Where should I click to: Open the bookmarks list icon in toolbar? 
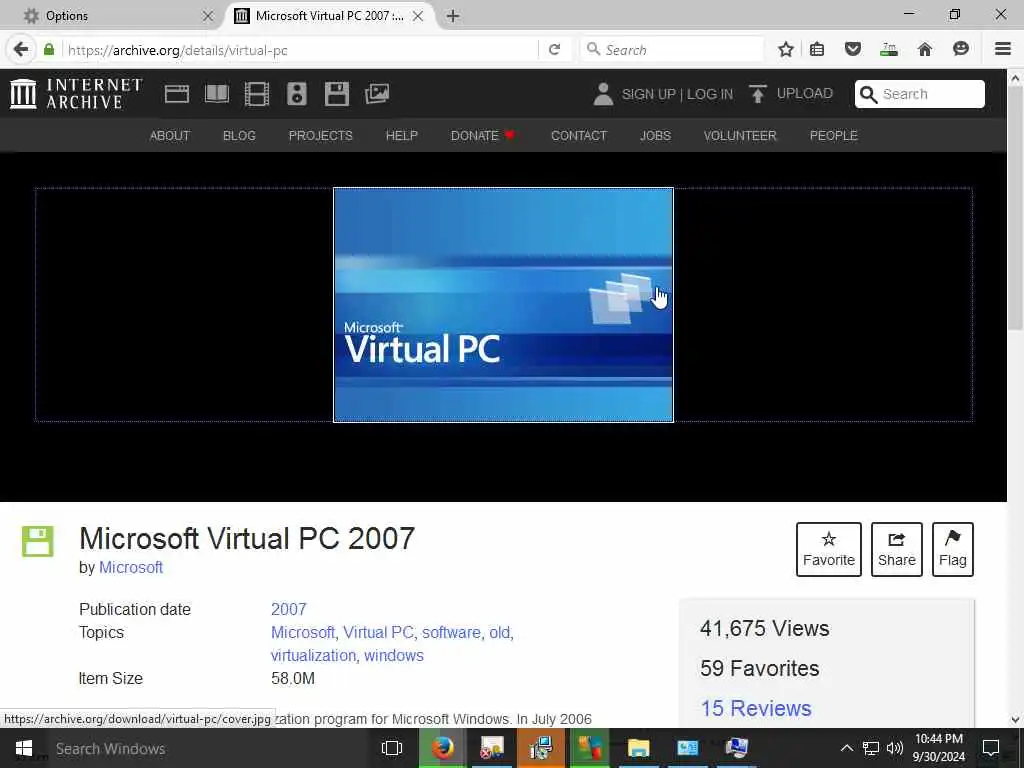pyautogui.click(x=817, y=50)
